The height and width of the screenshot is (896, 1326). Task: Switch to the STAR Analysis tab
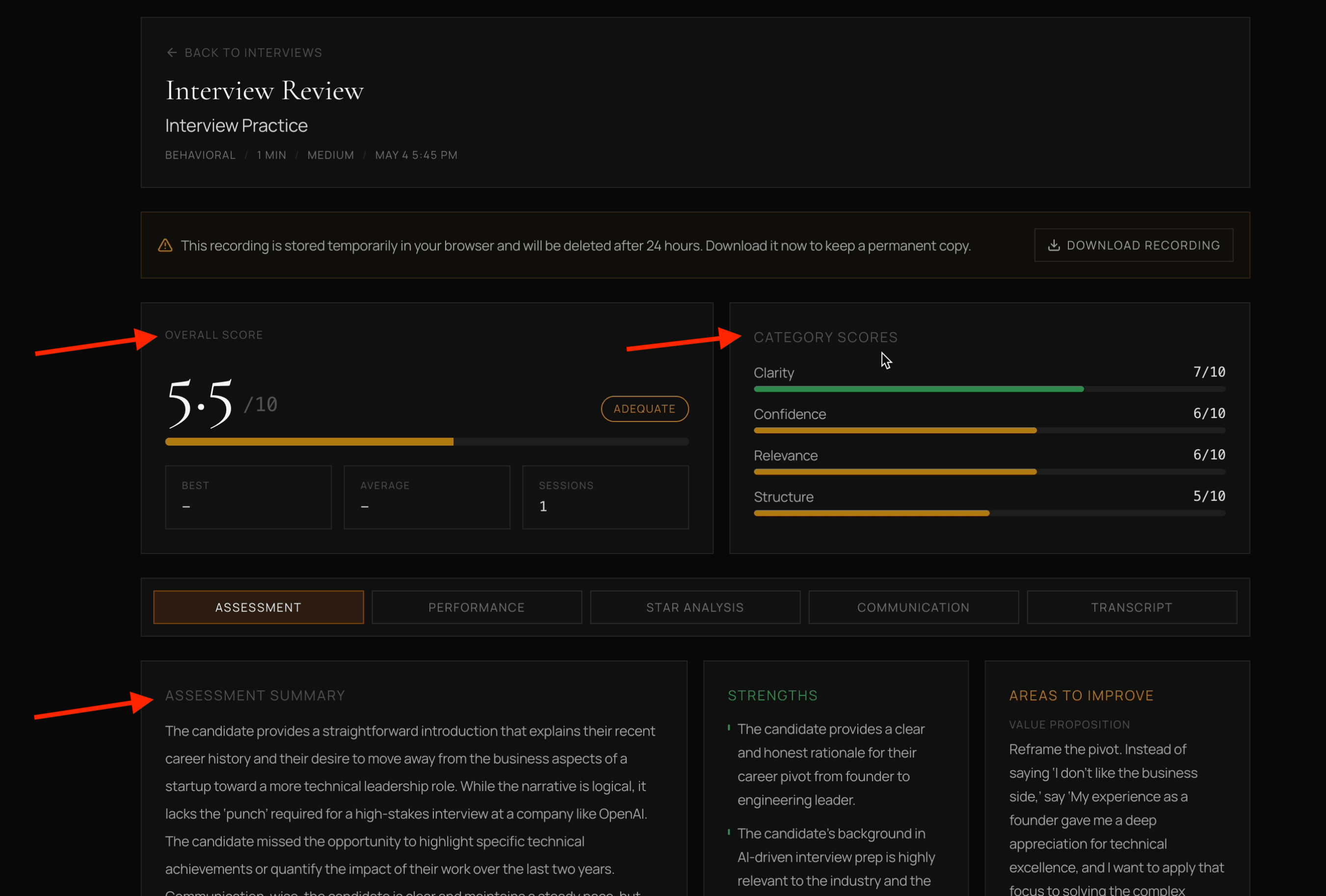pyautogui.click(x=695, y=607)
